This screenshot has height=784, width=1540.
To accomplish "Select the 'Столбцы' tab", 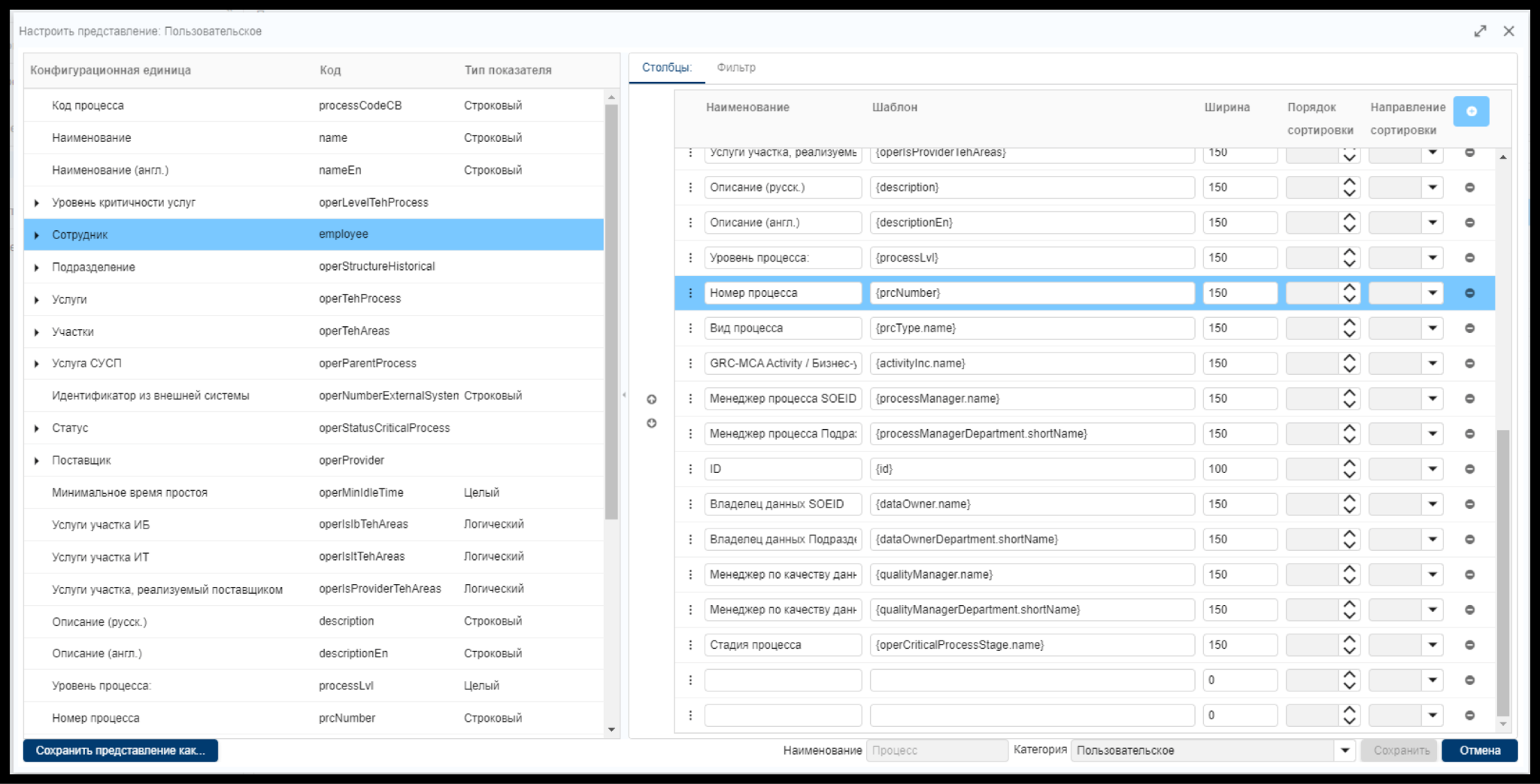I will point(666,68).
